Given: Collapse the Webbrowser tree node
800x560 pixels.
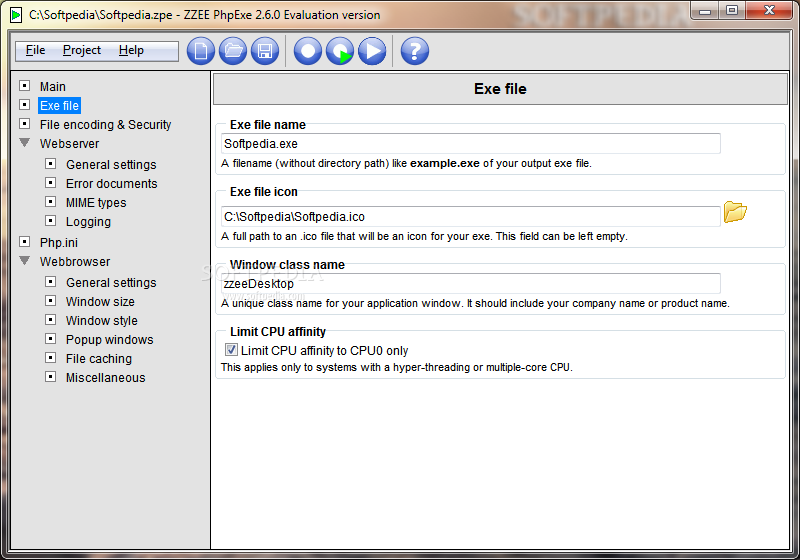Looking at the screenshot, I should coord(24,260).
